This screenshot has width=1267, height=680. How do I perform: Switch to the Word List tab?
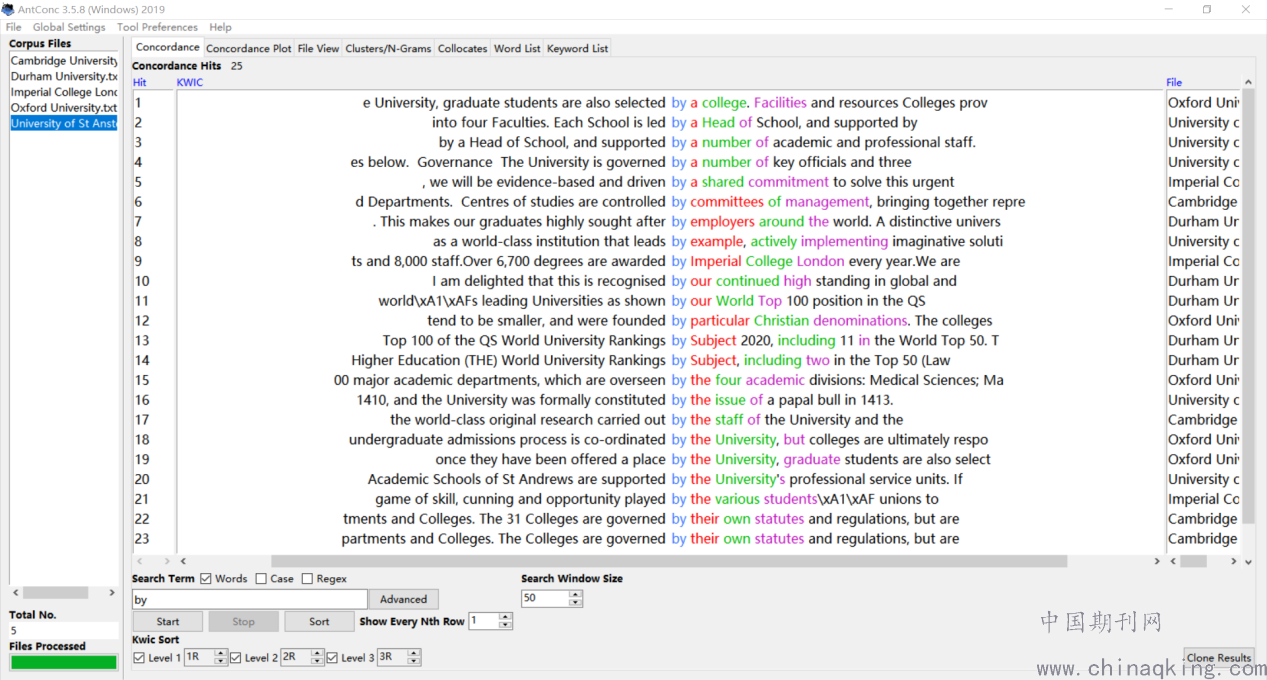(517, 48)
